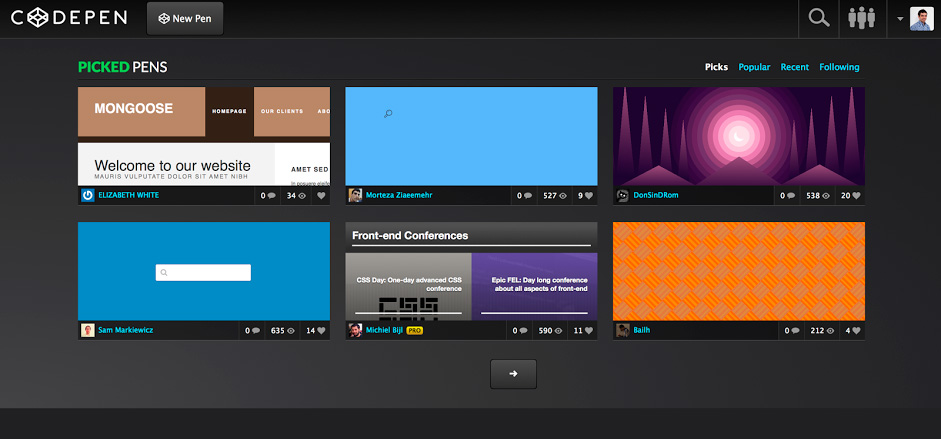Open the people community icon
Screen dimensions: 941x439
[862, 18]
